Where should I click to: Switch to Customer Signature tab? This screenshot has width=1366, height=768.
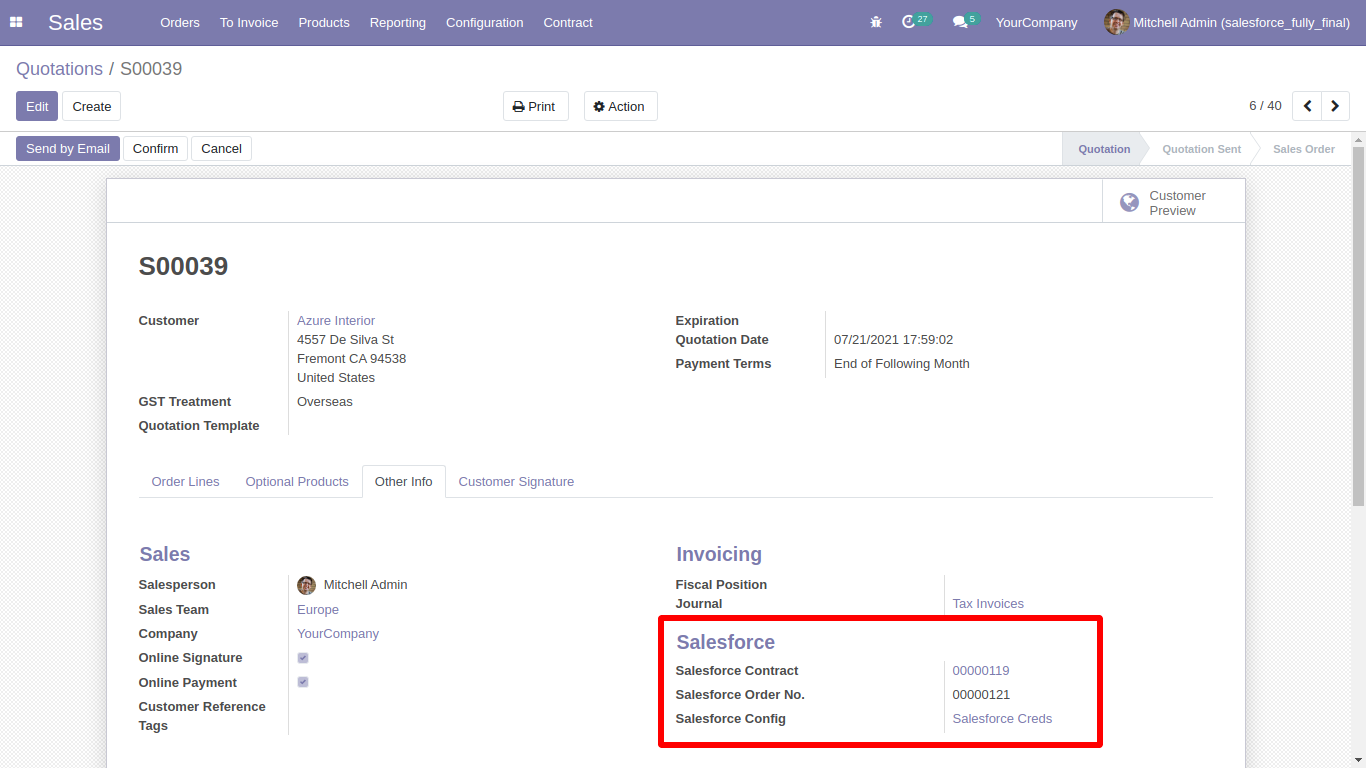(516, 481)
